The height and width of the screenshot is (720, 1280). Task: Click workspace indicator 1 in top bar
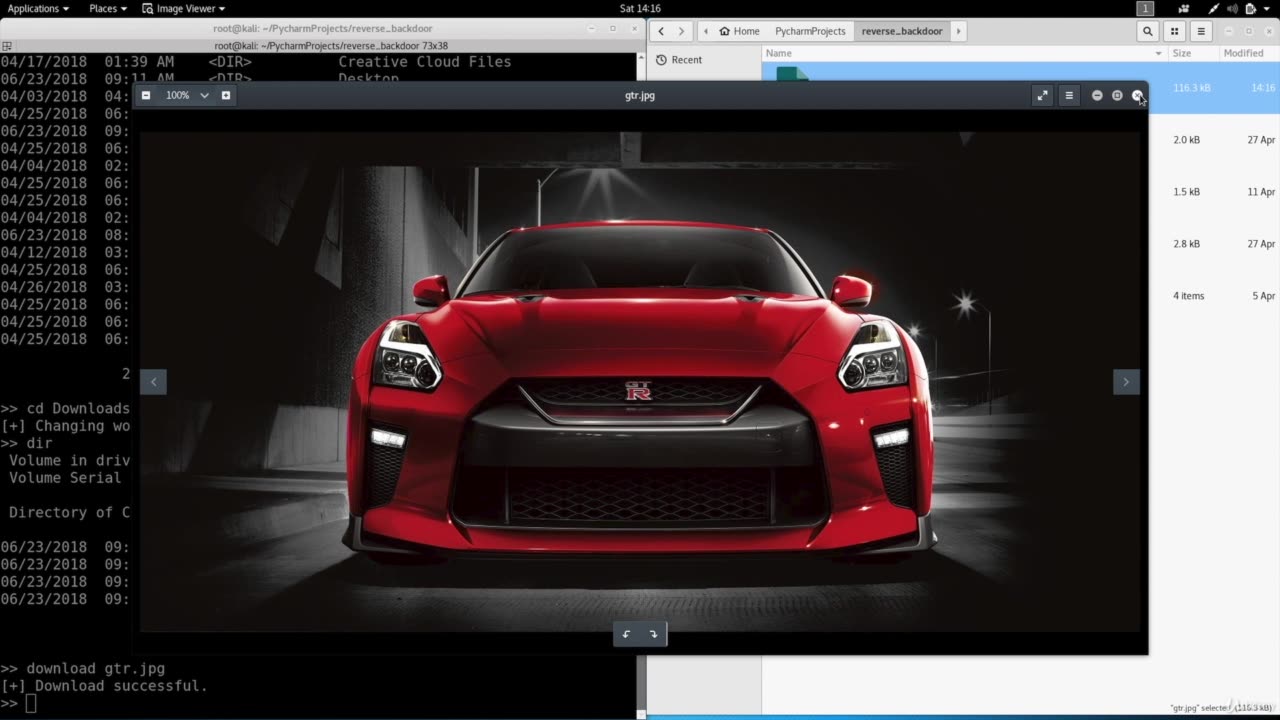1145,8
